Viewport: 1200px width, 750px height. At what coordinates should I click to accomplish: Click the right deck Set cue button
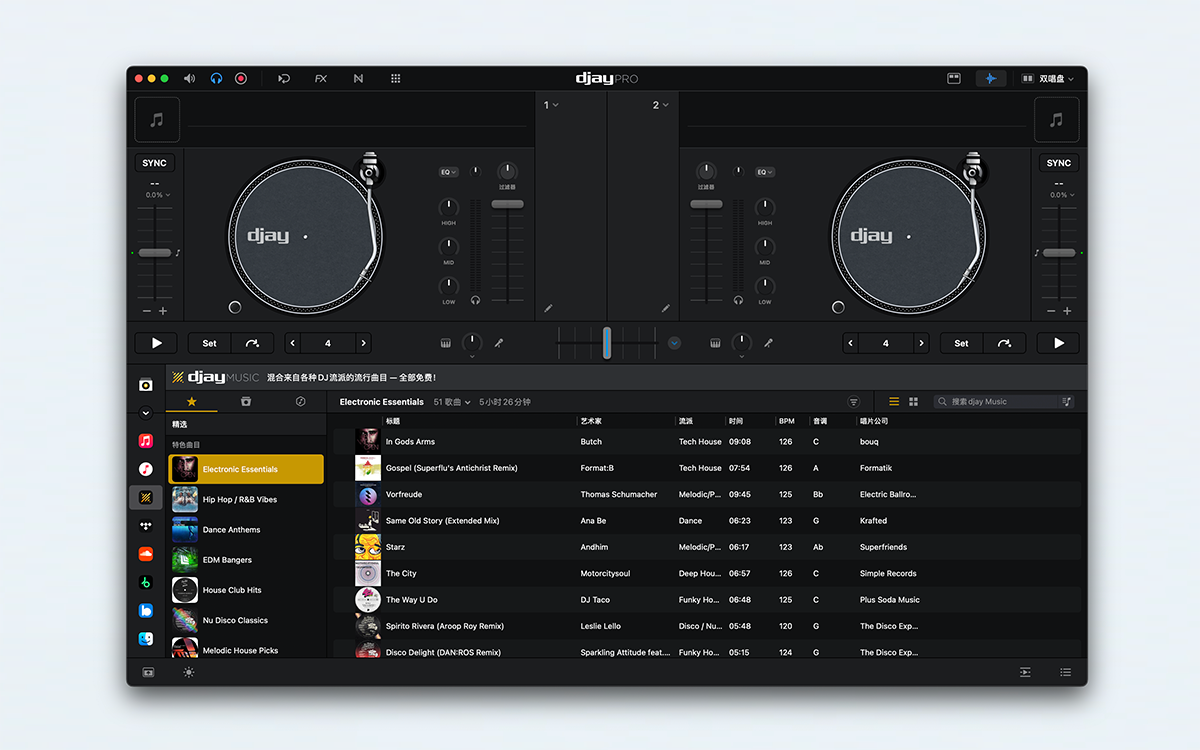click(x=961, y=343)
